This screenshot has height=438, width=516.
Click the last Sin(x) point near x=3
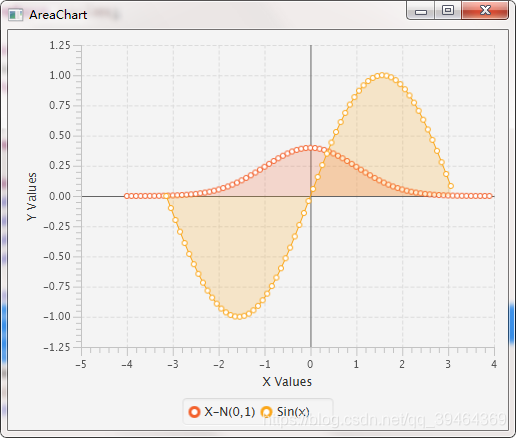click(451, 186)
